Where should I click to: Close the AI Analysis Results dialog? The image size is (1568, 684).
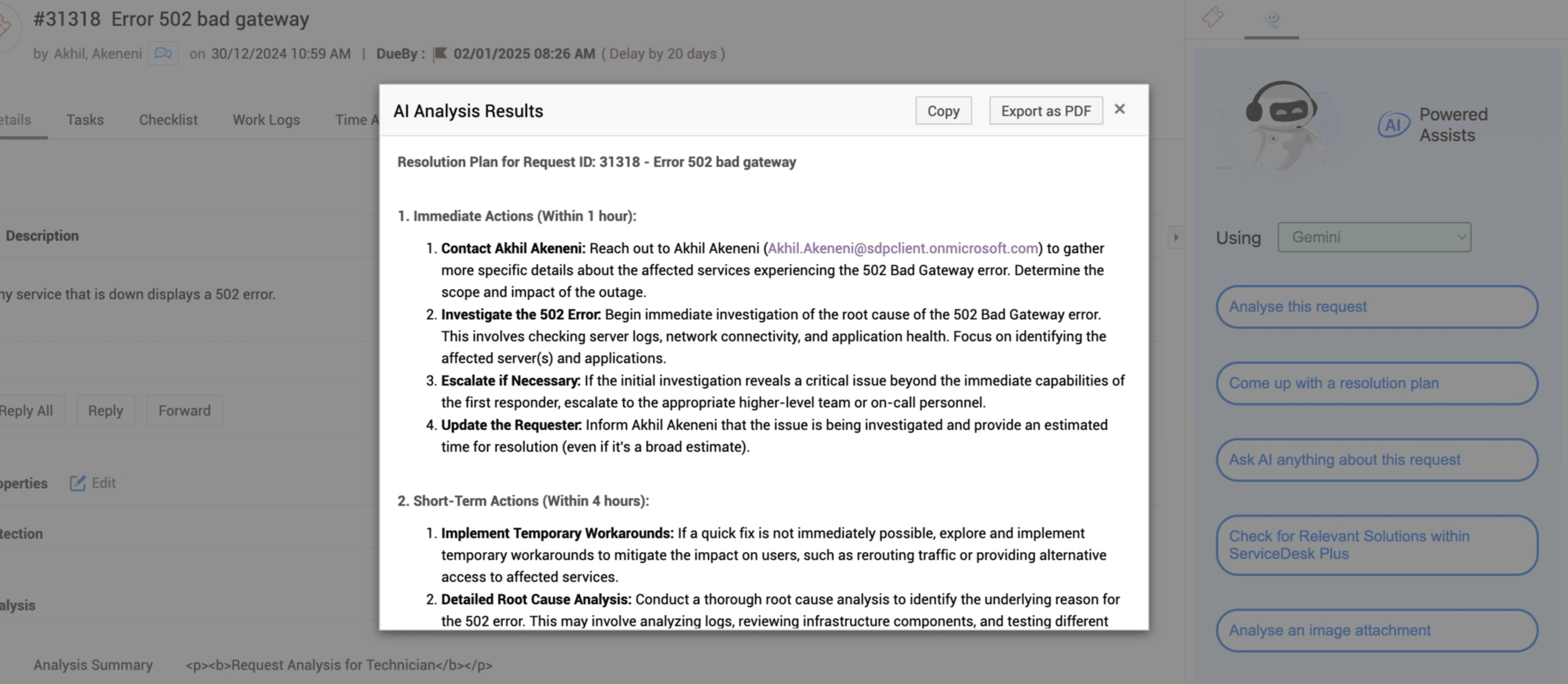pyautogui.click(x=1119, y=109)
